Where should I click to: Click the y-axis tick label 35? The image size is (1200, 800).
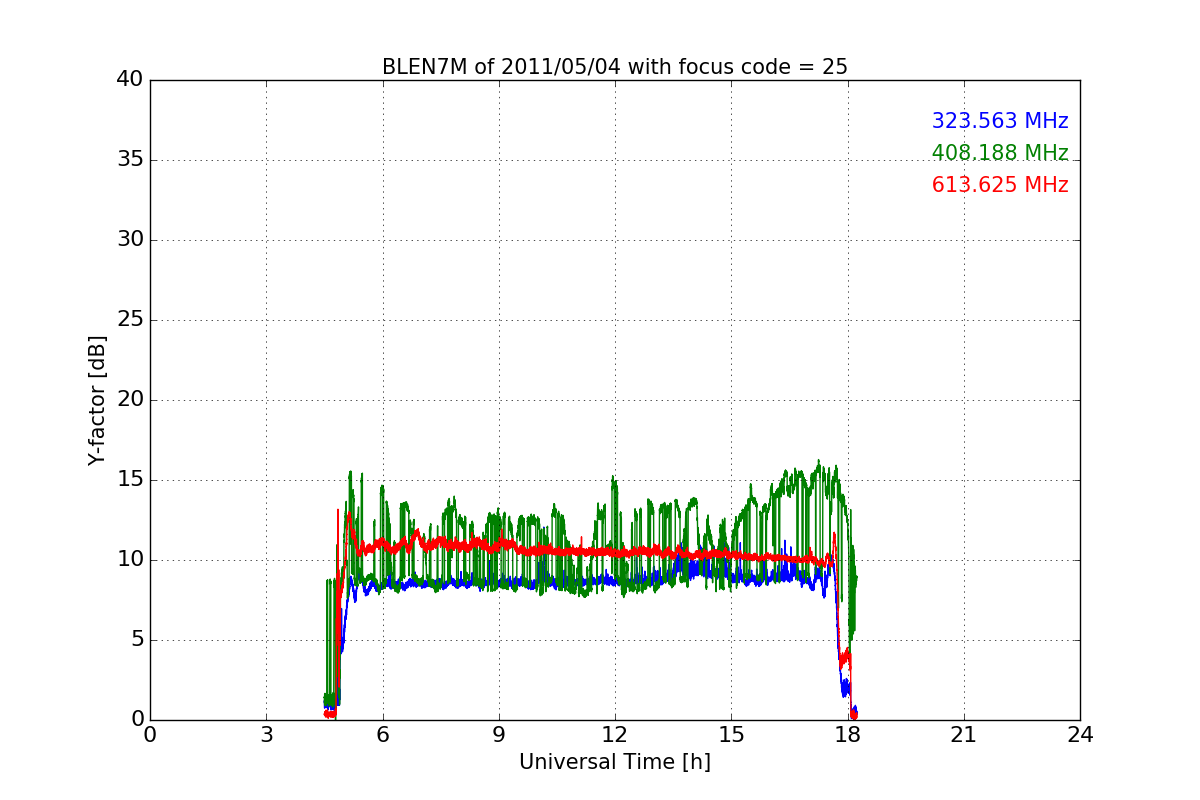pos(130,160)
